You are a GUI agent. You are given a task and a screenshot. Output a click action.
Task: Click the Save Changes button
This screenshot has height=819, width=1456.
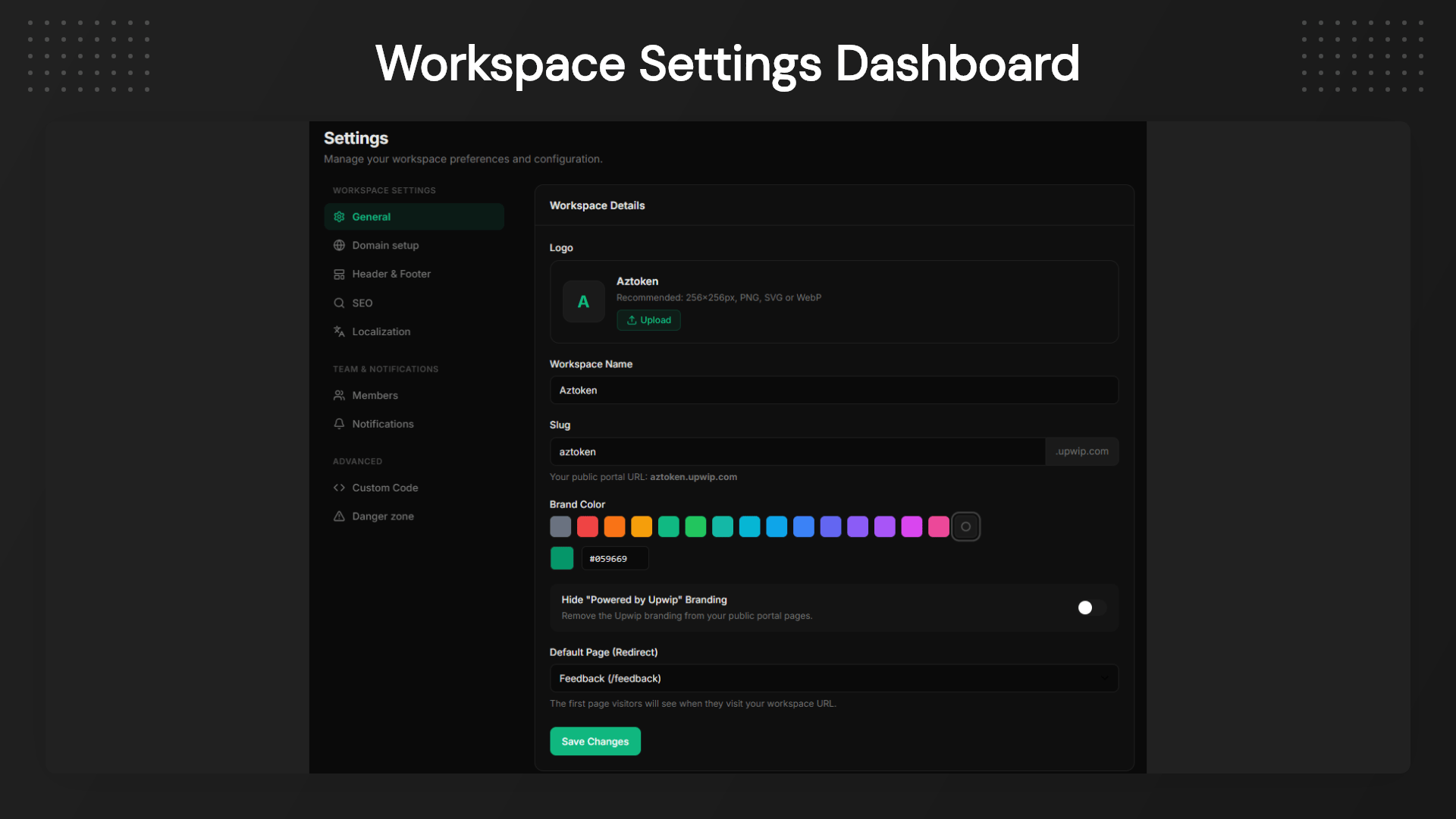[595, 742]
